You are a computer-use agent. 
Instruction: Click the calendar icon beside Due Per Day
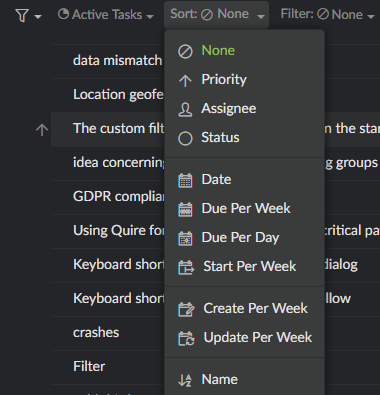coord(185,238)
